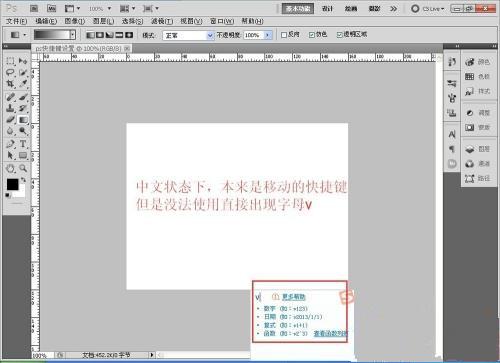Select the Pen tool
The image size is (500, 363).
10,144
